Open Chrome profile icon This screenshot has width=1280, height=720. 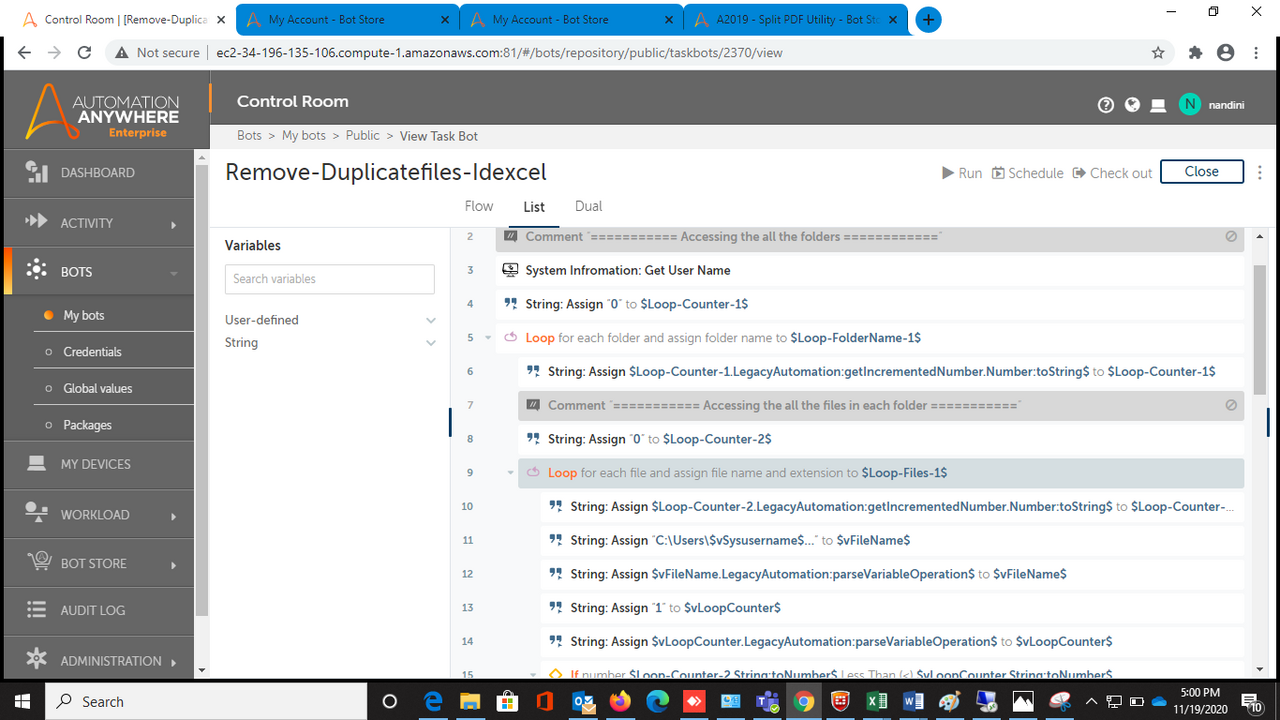1225,53
